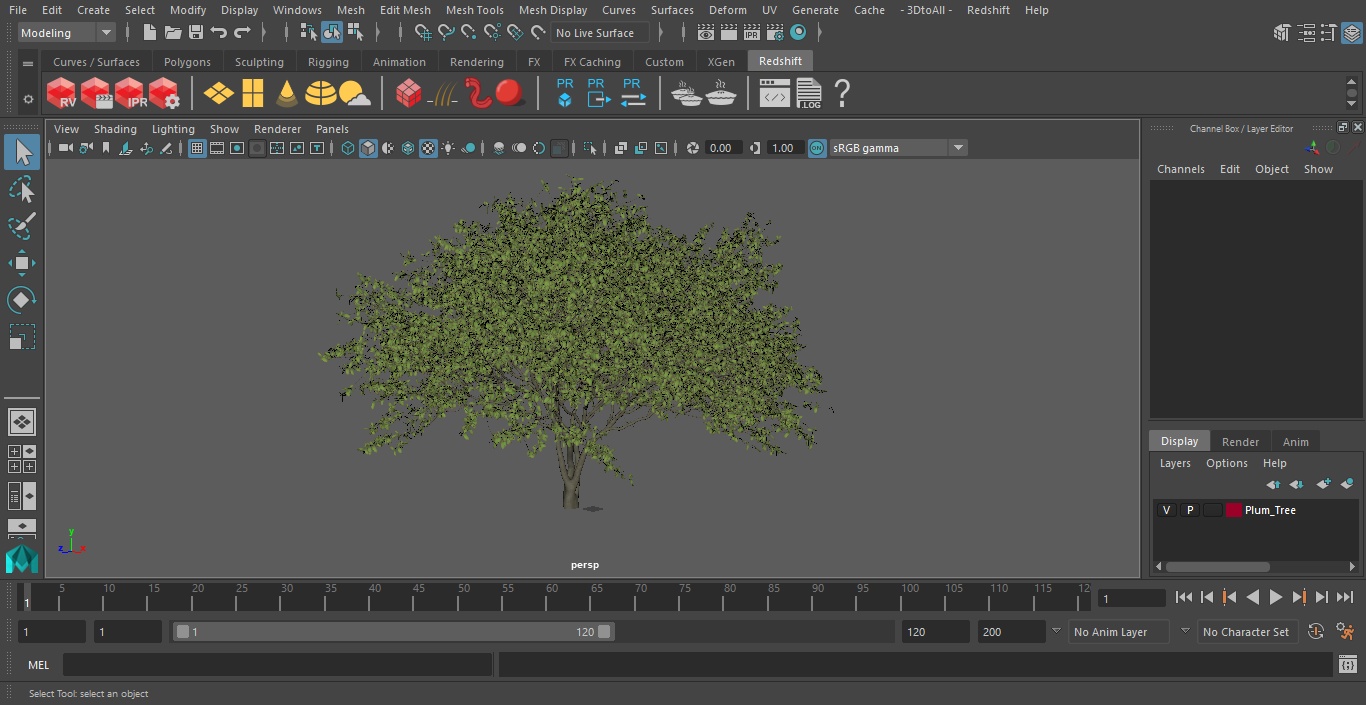Click the Plum_Tree layer color swatch

(1234, 510)
